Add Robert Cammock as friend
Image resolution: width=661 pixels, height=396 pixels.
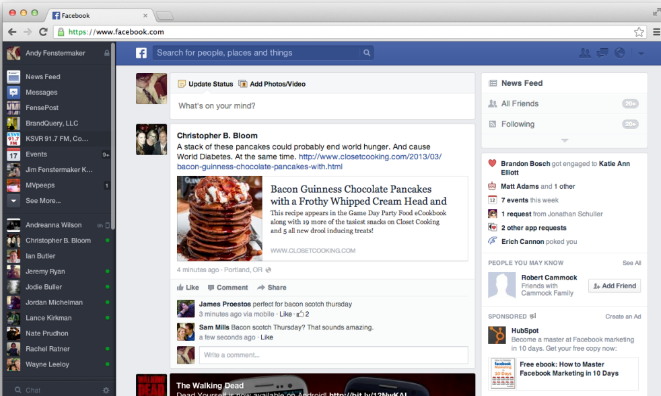615,286
